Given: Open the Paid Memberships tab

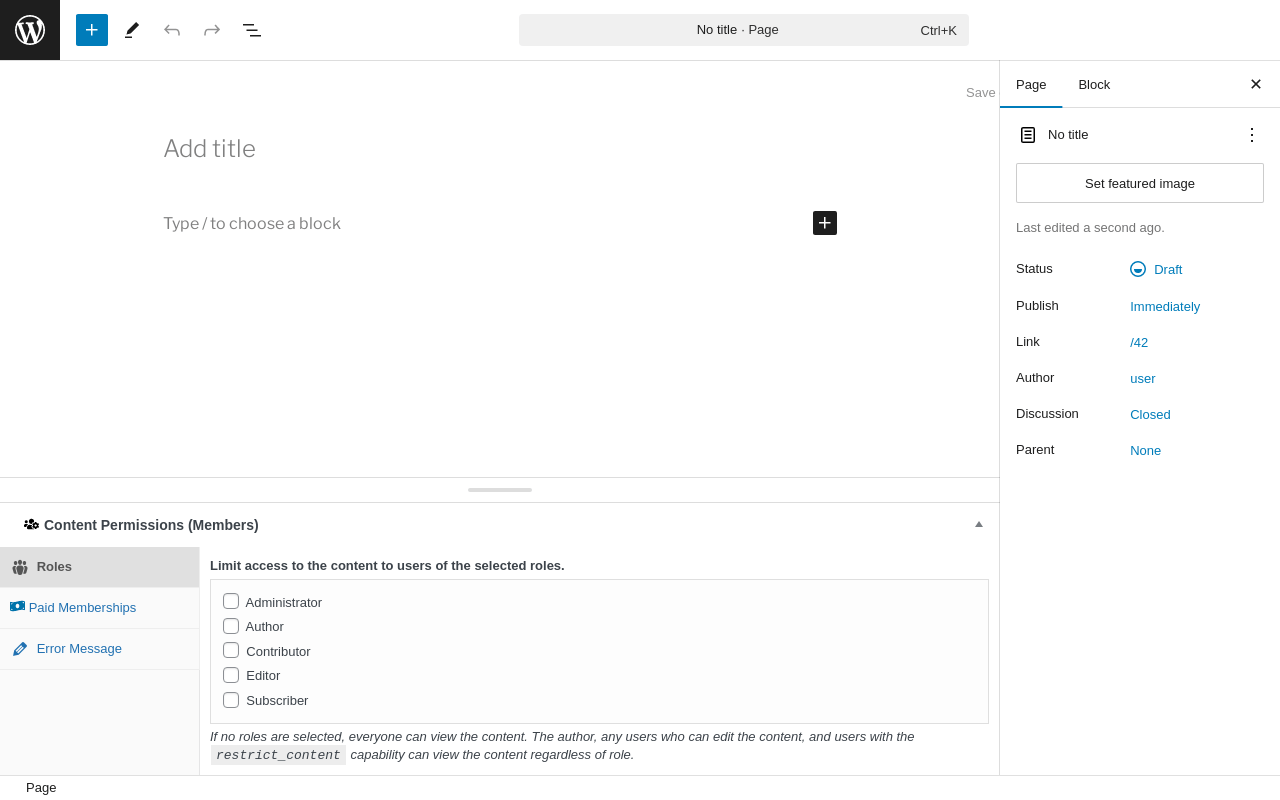Looking at the screenshot, I should (82, 607).
